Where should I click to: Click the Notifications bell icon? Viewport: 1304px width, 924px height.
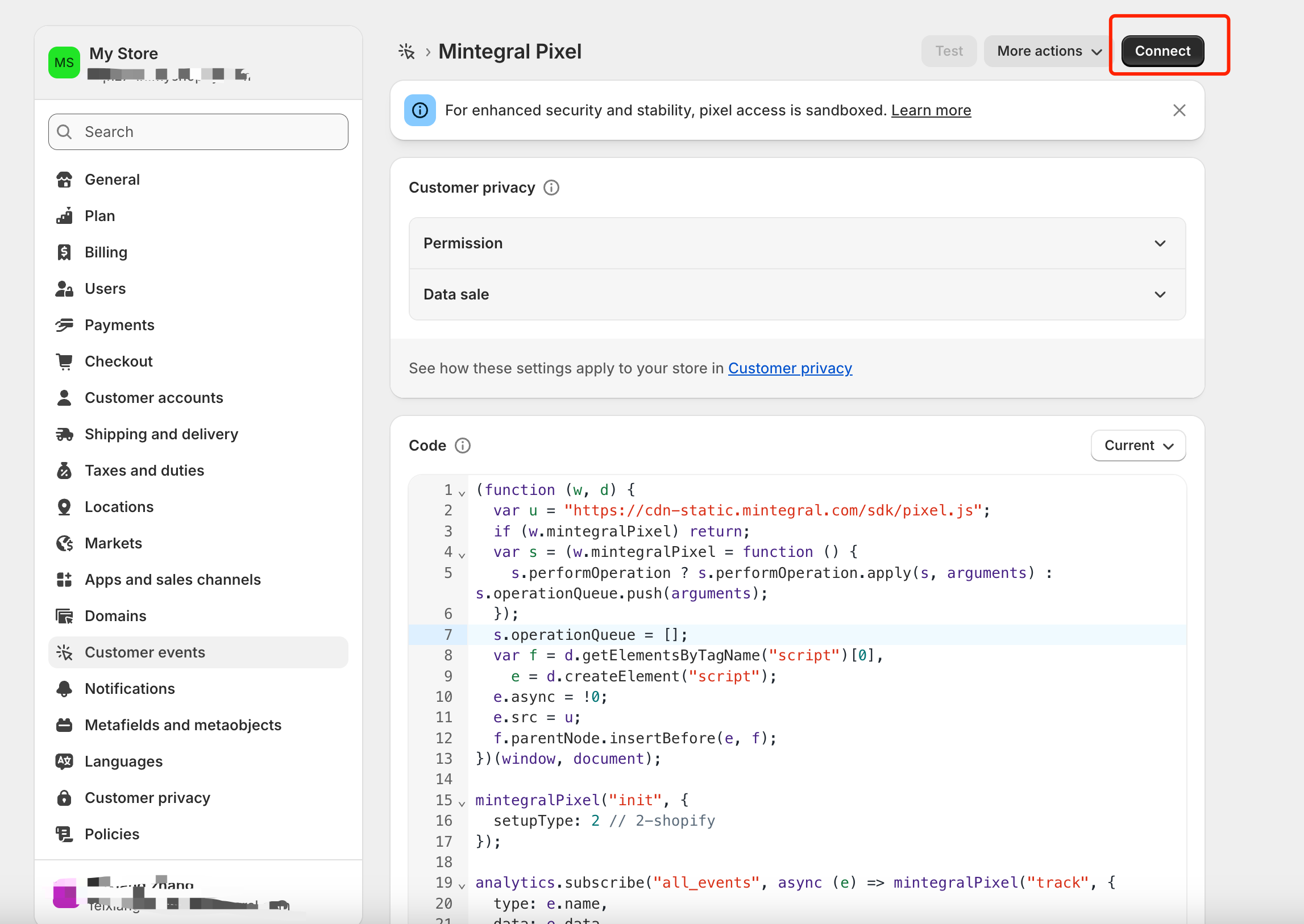[64, 689]
